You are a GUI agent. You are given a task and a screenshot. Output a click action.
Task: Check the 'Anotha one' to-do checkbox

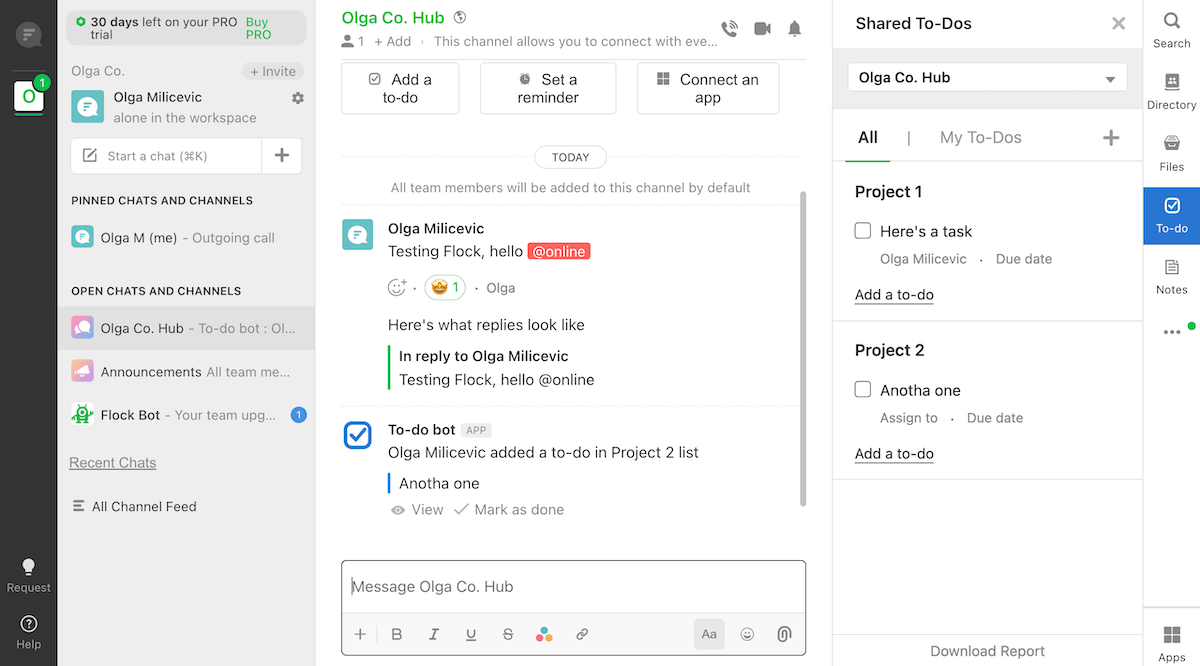click(x=863, y=390)
